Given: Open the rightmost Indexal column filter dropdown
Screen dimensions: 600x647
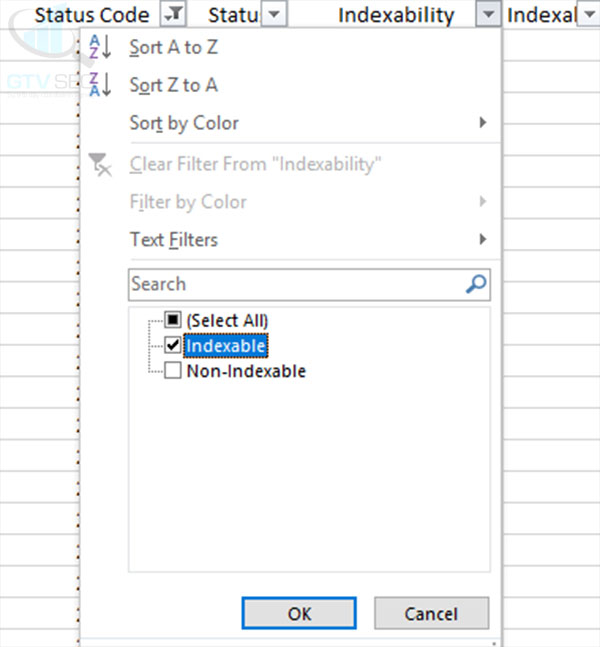Looking at the screenshot, I should [588, 15].
